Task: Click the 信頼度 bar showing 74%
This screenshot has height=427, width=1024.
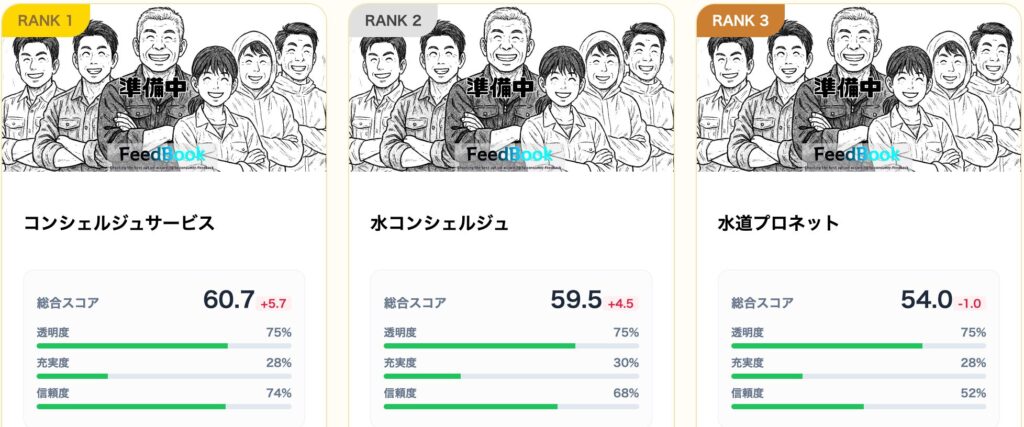Action: pos(164,406)
